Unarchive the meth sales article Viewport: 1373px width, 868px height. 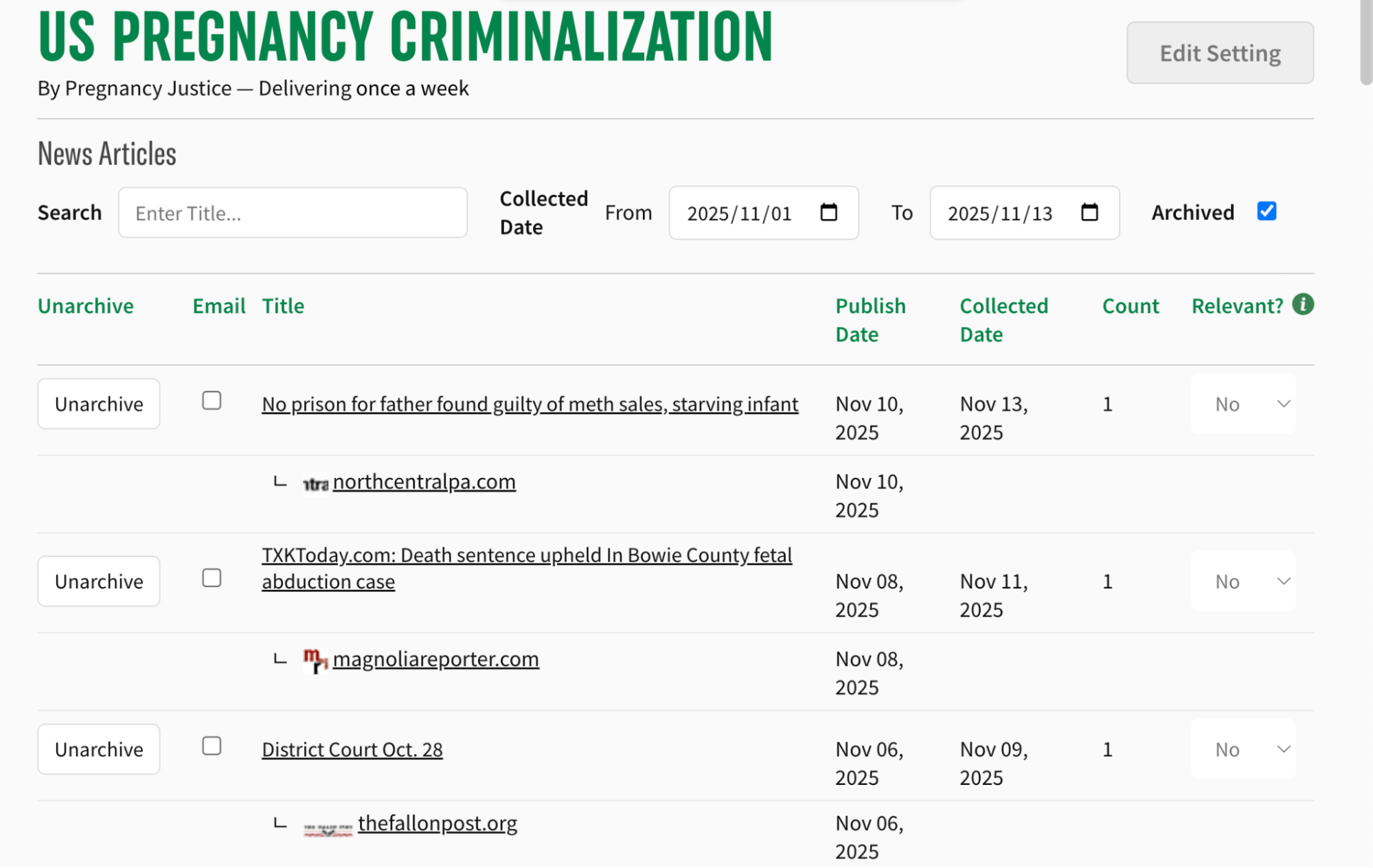[98, 404]
